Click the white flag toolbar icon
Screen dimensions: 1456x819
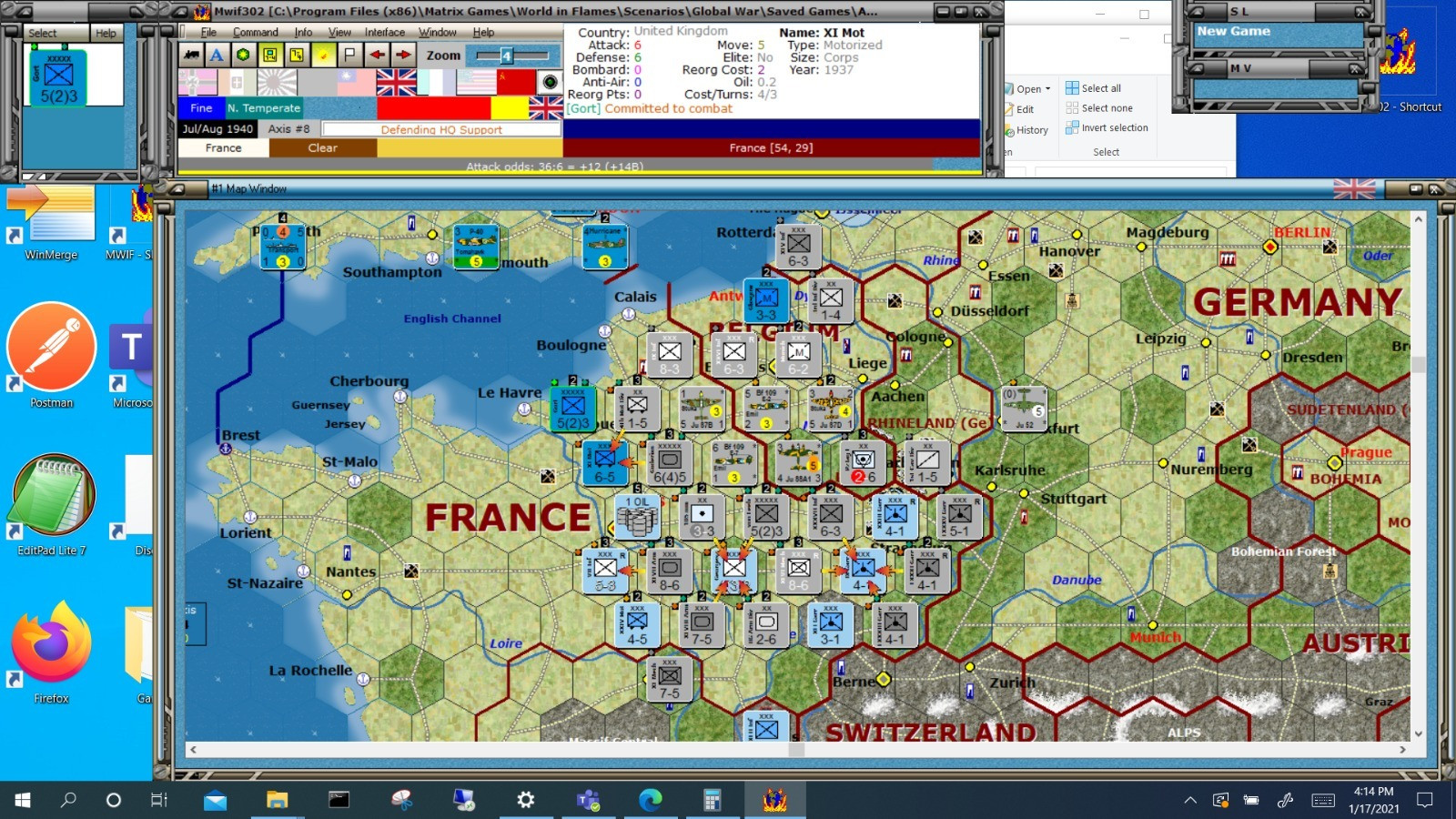[350, 55]
